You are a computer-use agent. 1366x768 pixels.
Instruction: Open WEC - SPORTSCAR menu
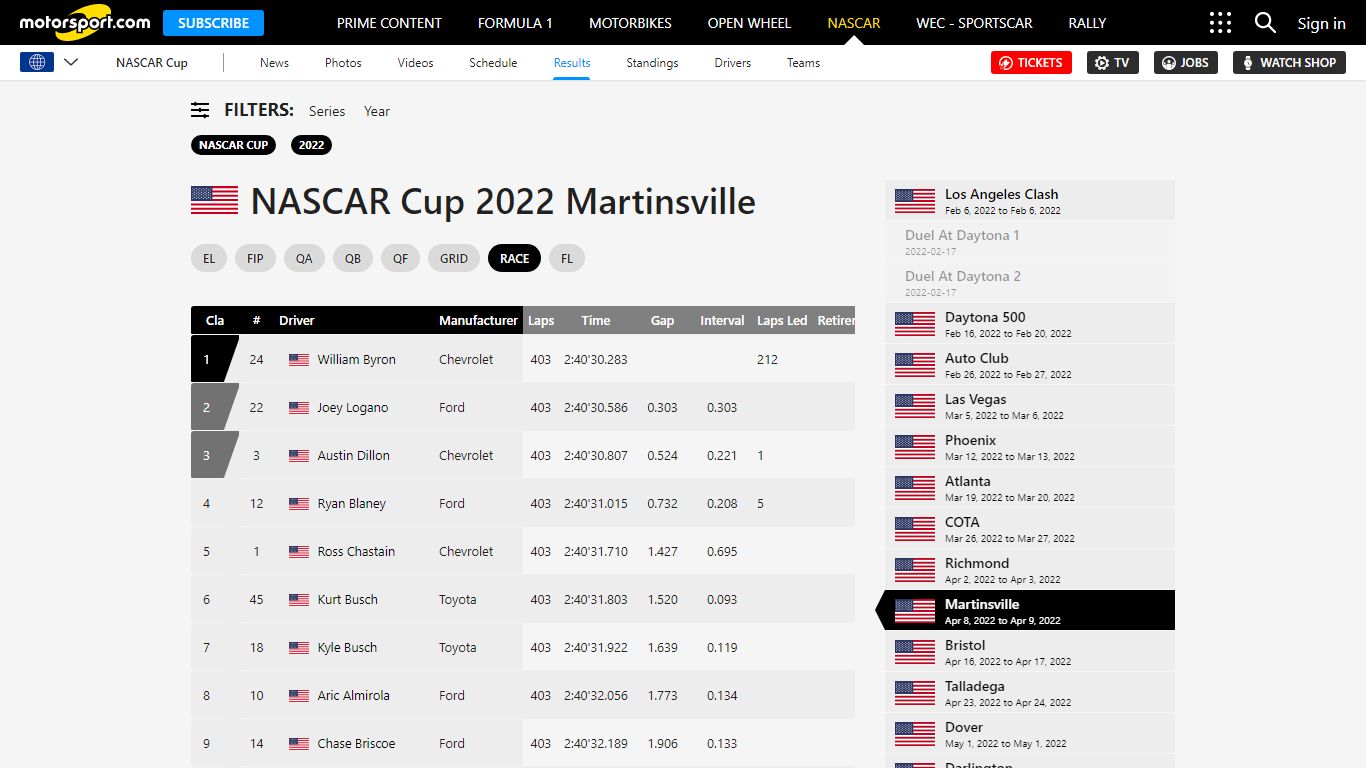point(974,23)
